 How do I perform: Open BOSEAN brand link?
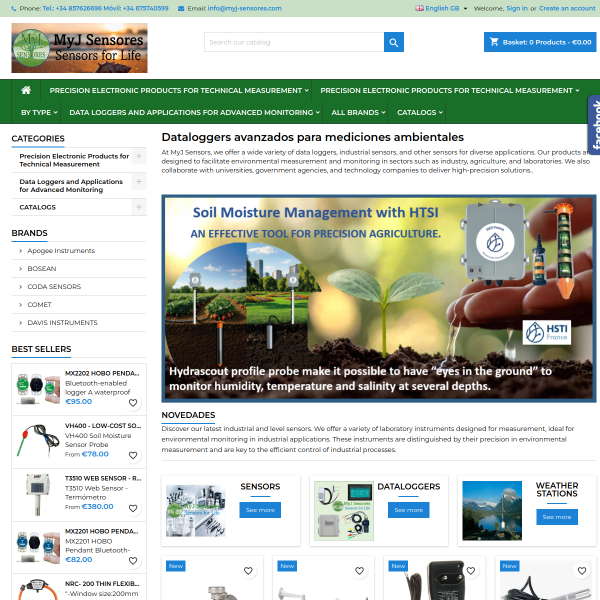pyautogui.click(x=42, y=269)
